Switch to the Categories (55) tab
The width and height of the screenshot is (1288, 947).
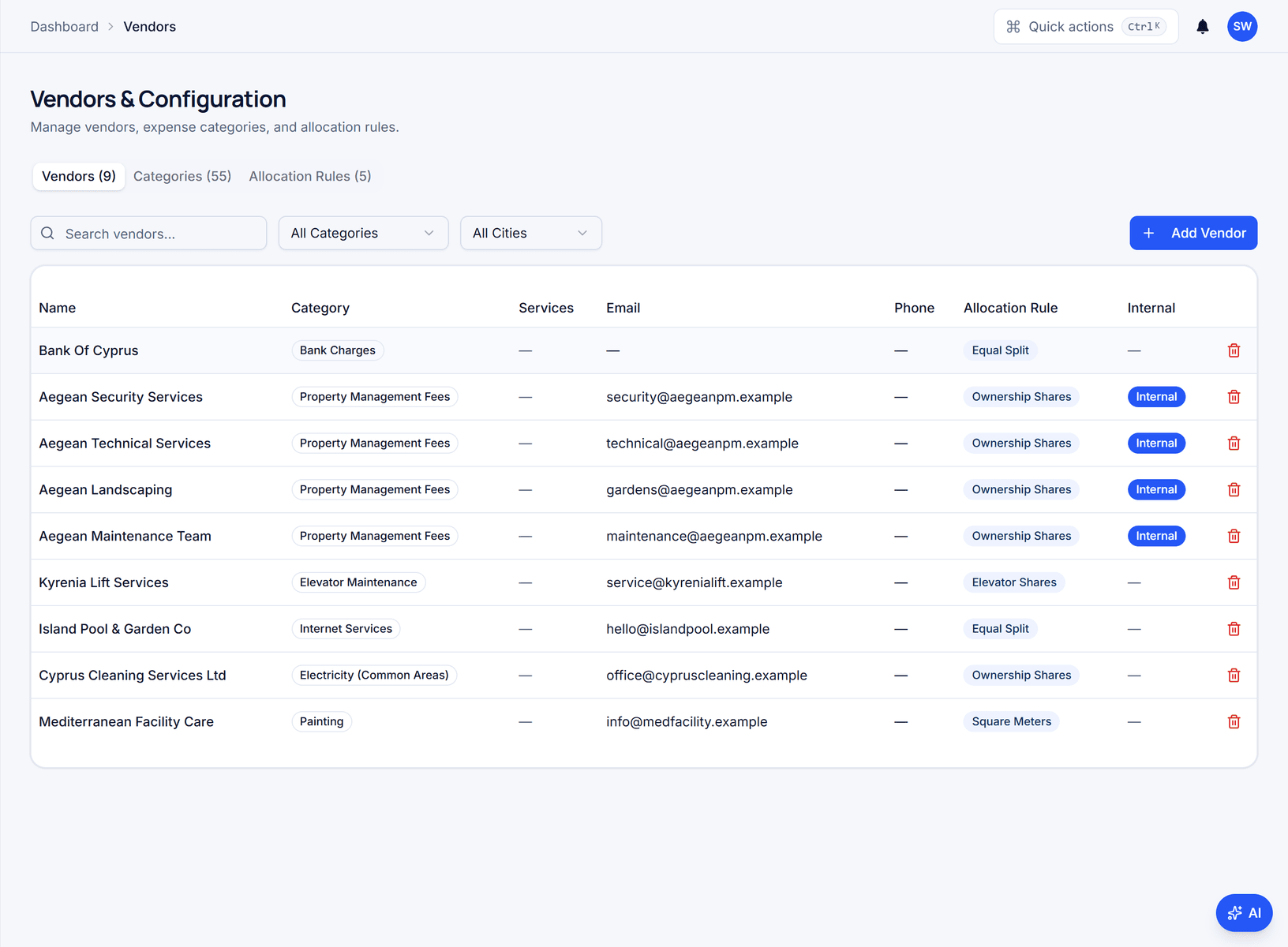[182, 177]
